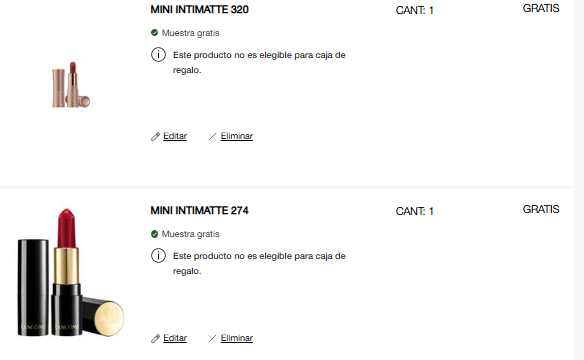This screenshot has height=360, width=584.
Task: Open the Editar link for MINI INTIMATTE 274
Action: coord(175,338)
